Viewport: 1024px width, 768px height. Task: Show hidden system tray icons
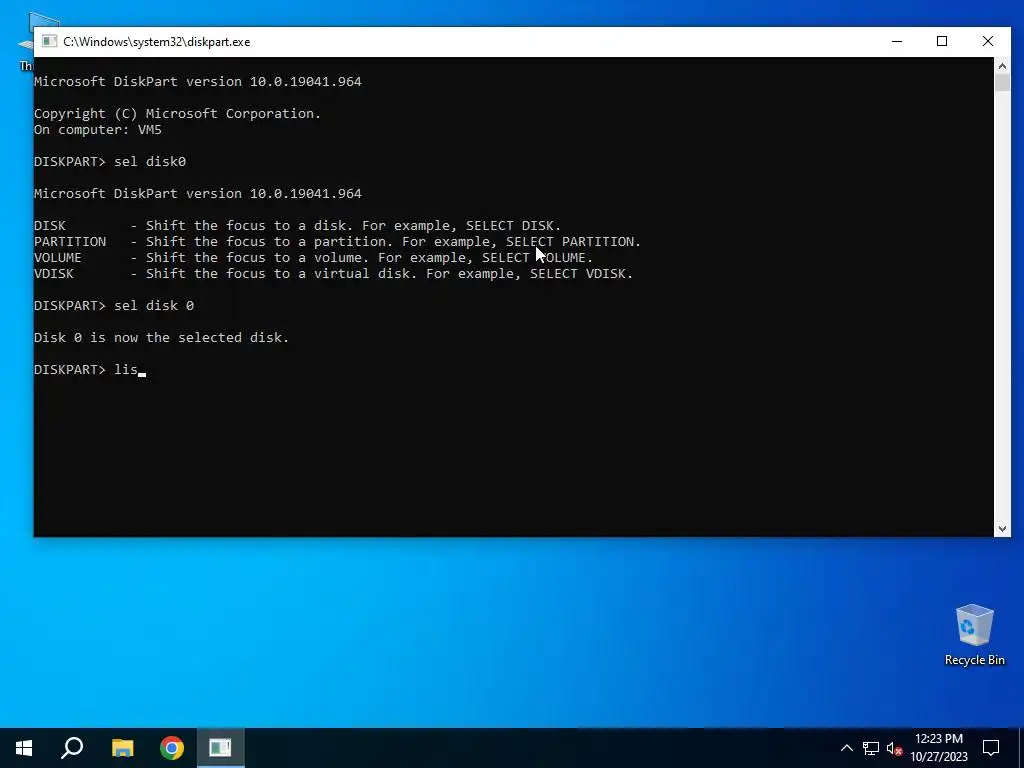pyautogui.click(x=846, y=748)
